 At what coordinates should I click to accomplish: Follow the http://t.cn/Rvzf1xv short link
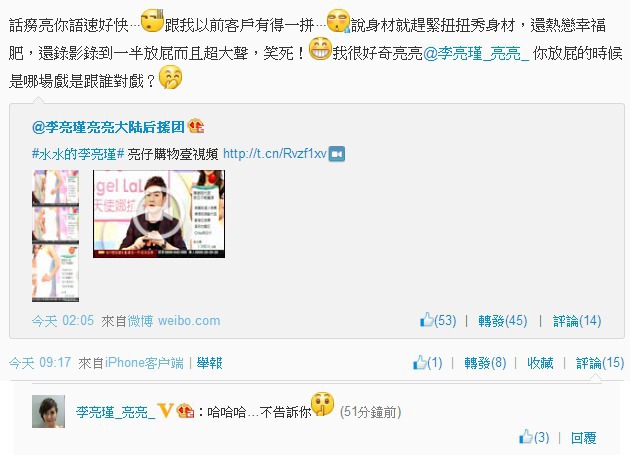(x=275, y=154)
